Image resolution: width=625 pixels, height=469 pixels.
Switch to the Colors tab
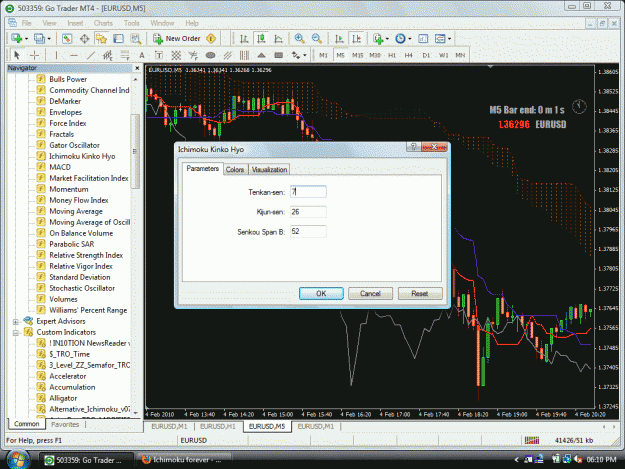tap(235, 169)
